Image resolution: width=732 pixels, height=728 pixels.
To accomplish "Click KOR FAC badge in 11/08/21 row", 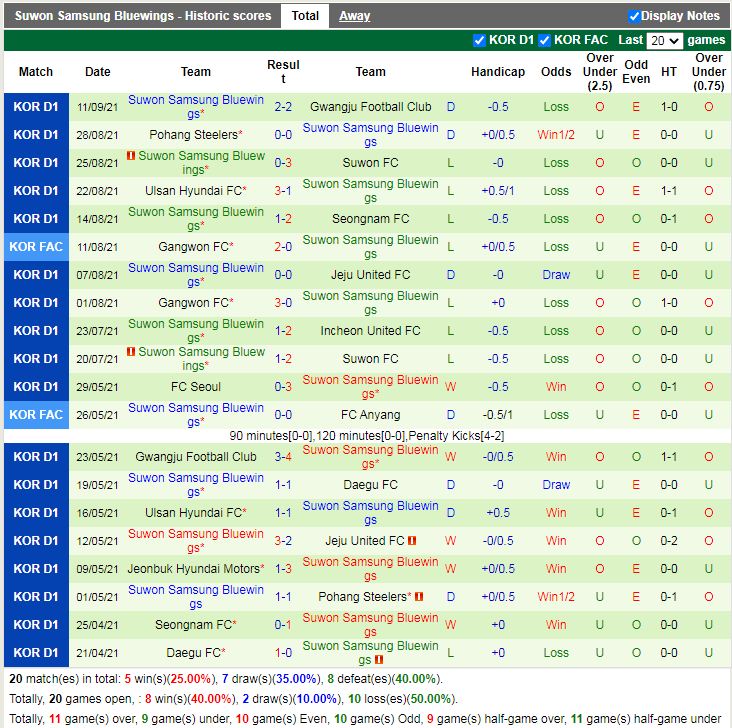I will (x=36, y=247).
